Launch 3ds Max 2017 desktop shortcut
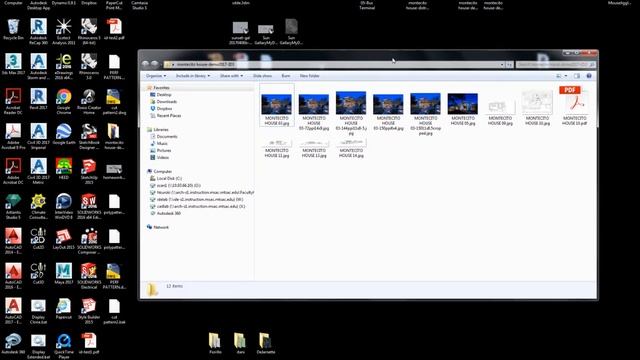This screenshot has width=640, height=360. [x=13, y=64]
